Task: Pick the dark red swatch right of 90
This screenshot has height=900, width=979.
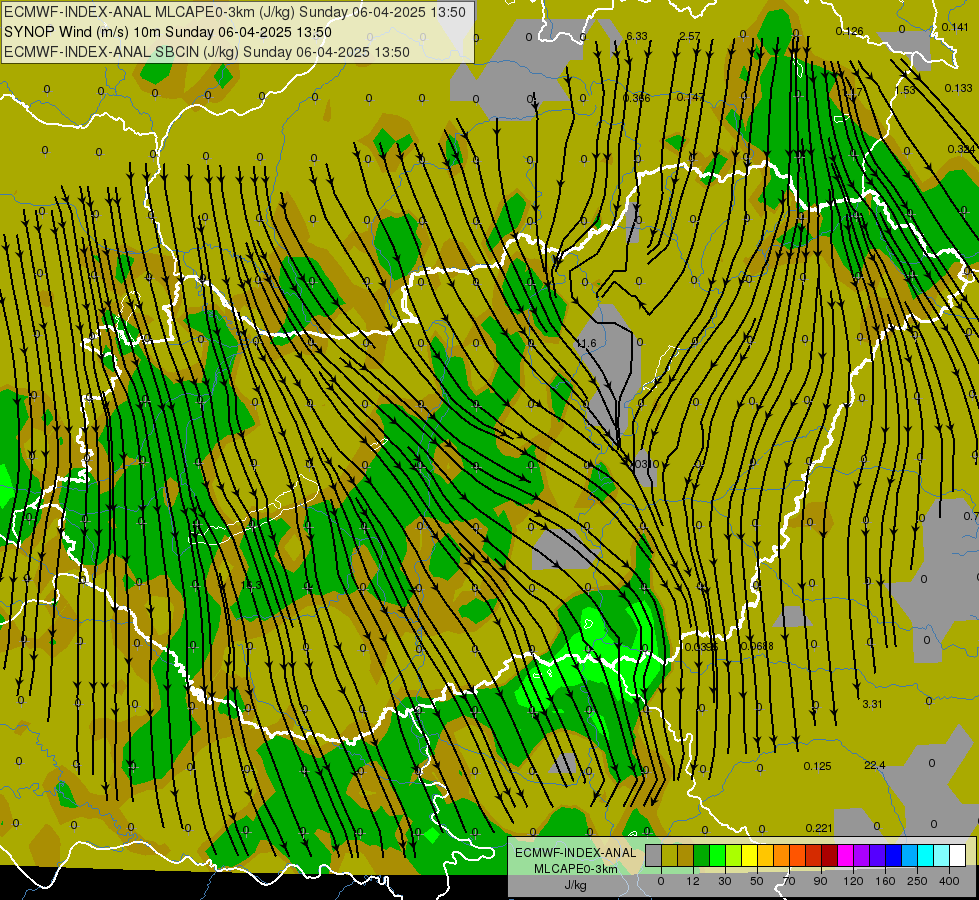Action: (x=830, y=855)
